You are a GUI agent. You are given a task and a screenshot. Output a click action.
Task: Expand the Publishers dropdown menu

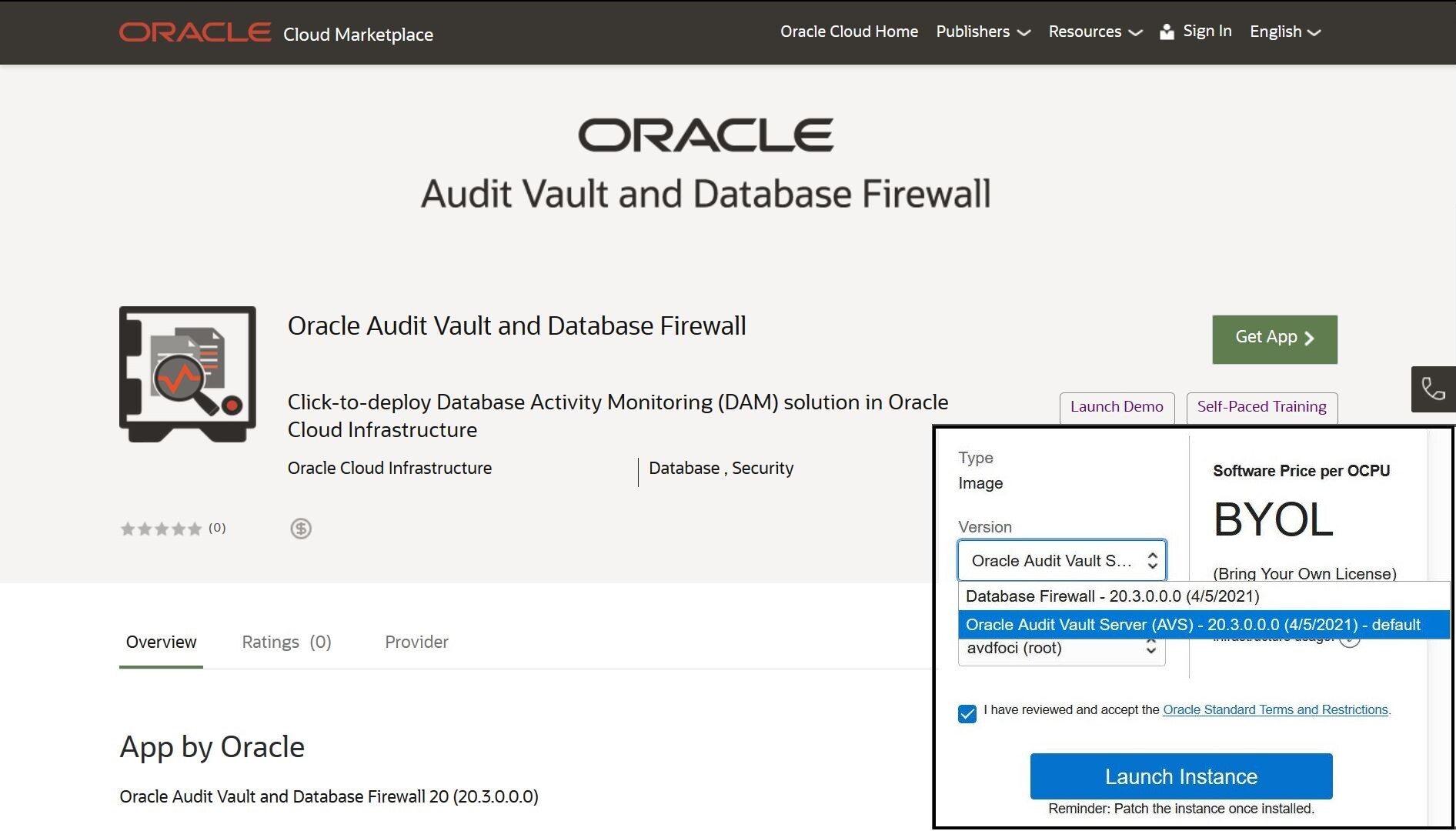(x=983, y=32)
